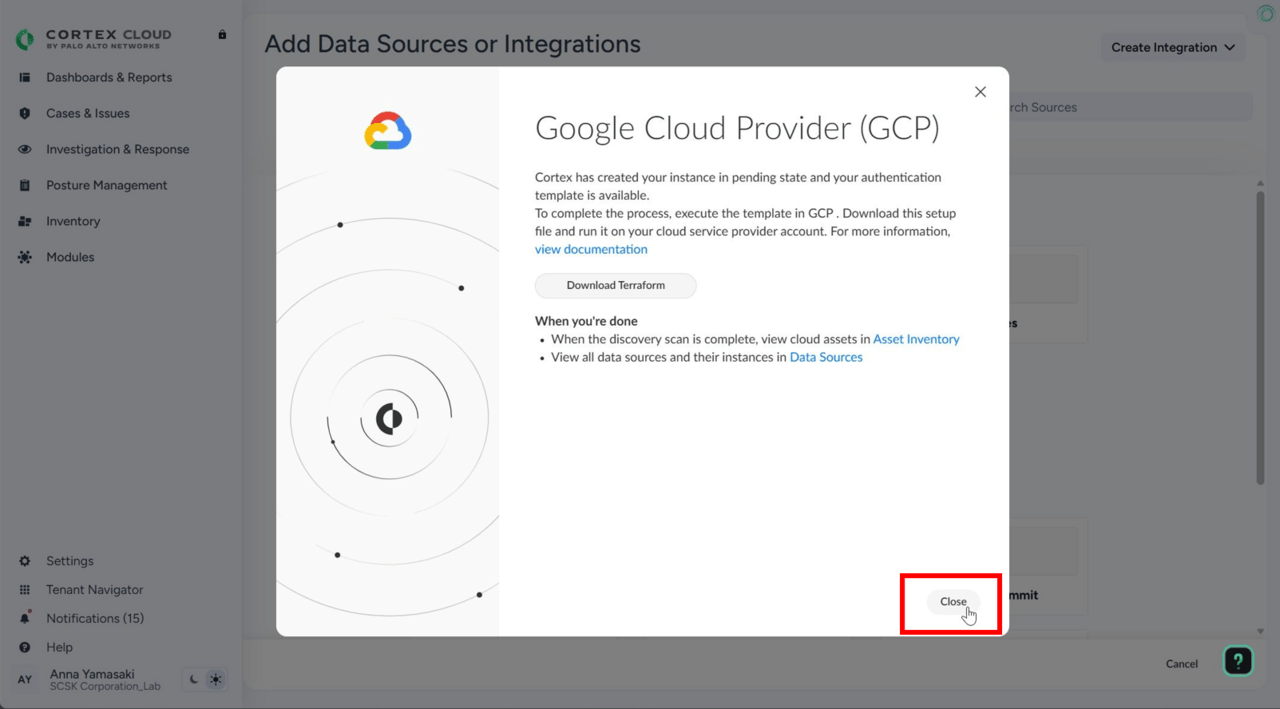Open the Data Sources link

coord(826,357)
